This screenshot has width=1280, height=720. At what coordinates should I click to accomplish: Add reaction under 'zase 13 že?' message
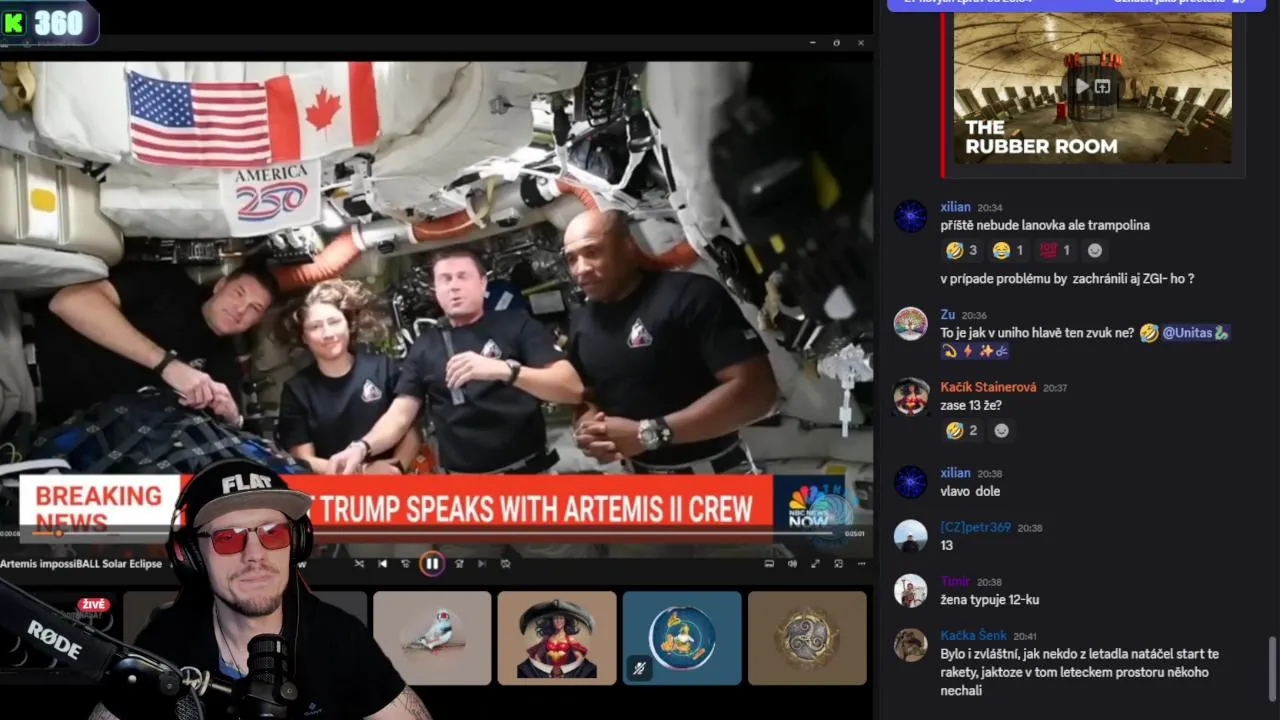click(1001, 431)
